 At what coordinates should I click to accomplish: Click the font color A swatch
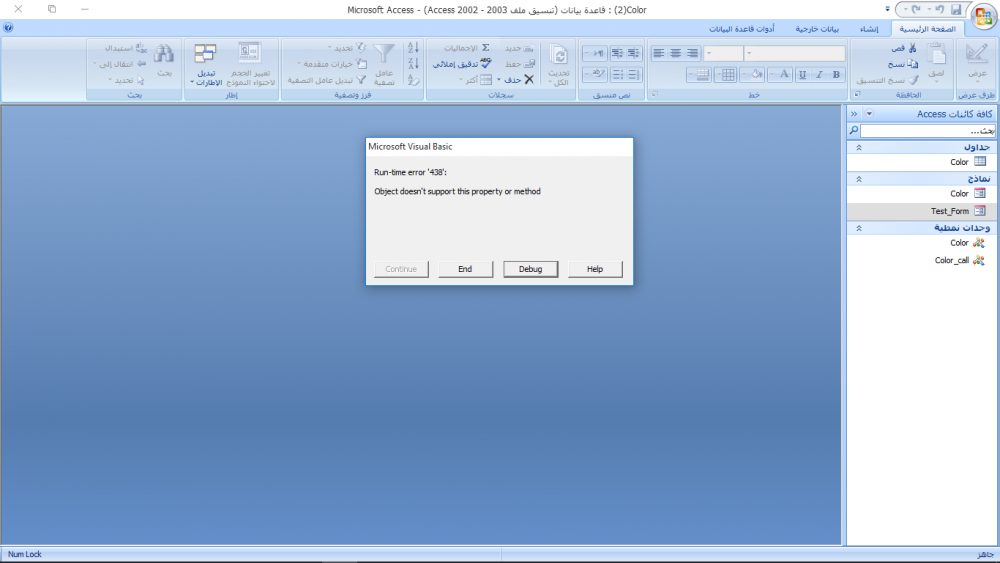(x=784, y=75)
